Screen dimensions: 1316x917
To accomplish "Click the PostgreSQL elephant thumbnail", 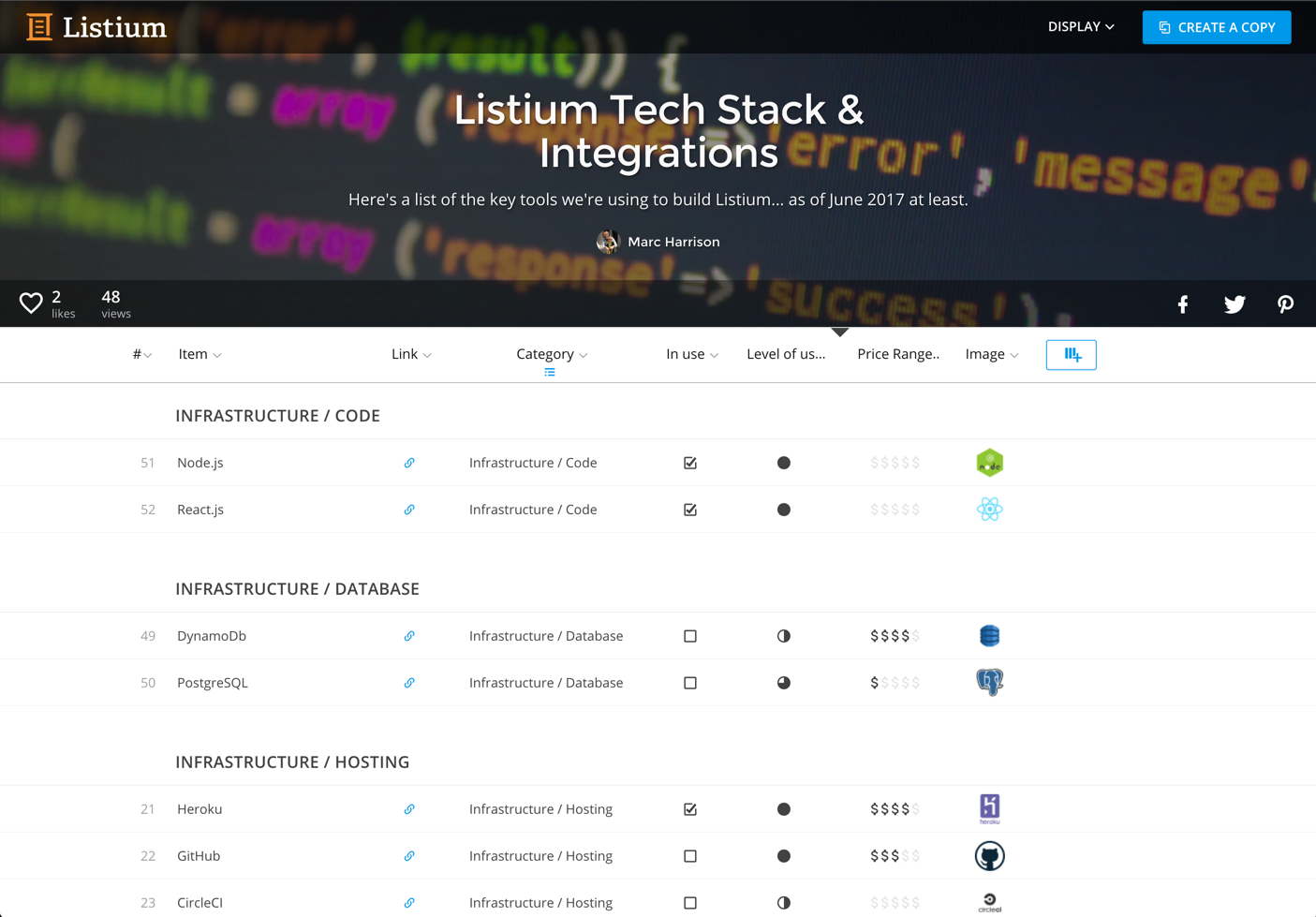I will pyautogui.click(x=990, y=682).
